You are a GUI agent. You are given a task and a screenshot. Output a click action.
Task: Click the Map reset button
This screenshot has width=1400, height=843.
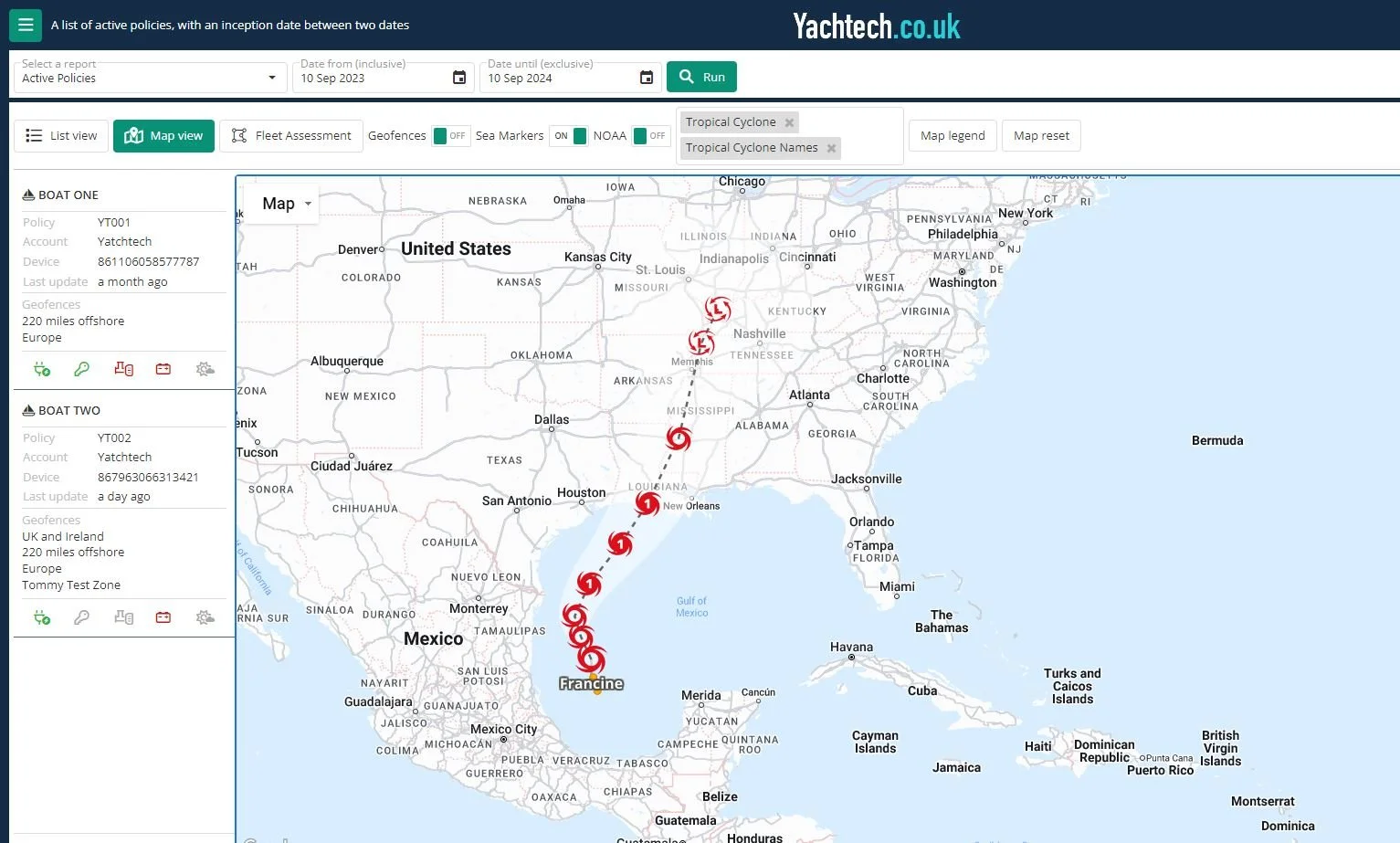click(x=1041, y=136)
